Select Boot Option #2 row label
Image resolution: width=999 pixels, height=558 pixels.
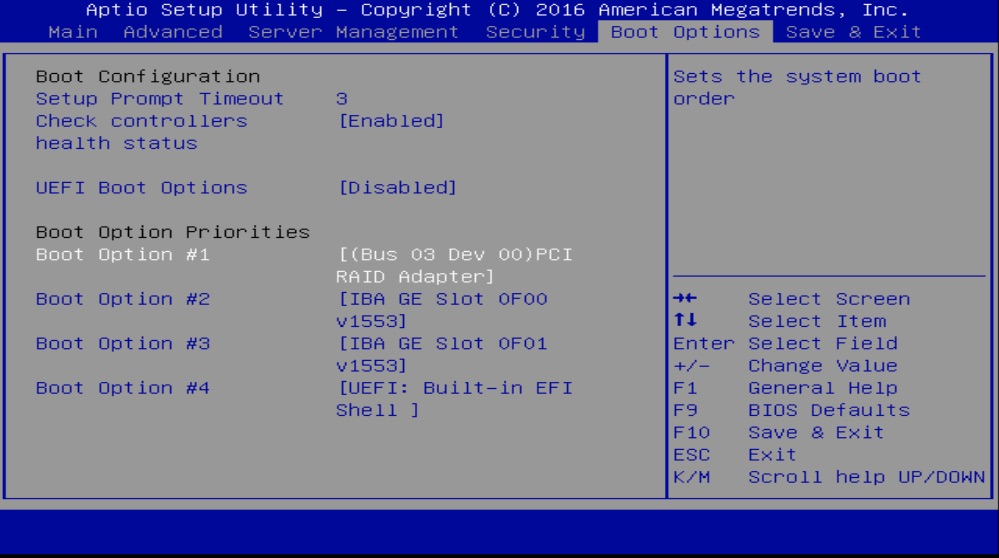click(123, 299)
